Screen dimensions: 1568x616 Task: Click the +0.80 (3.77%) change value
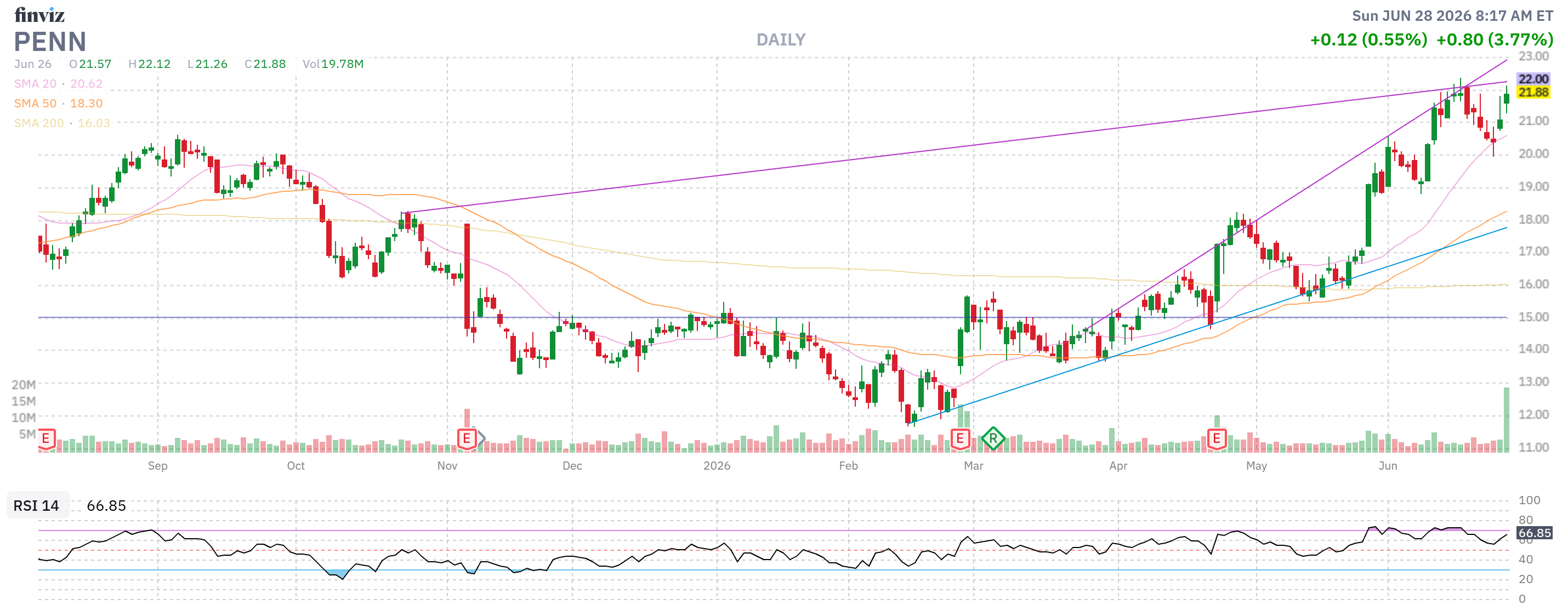1495,40
